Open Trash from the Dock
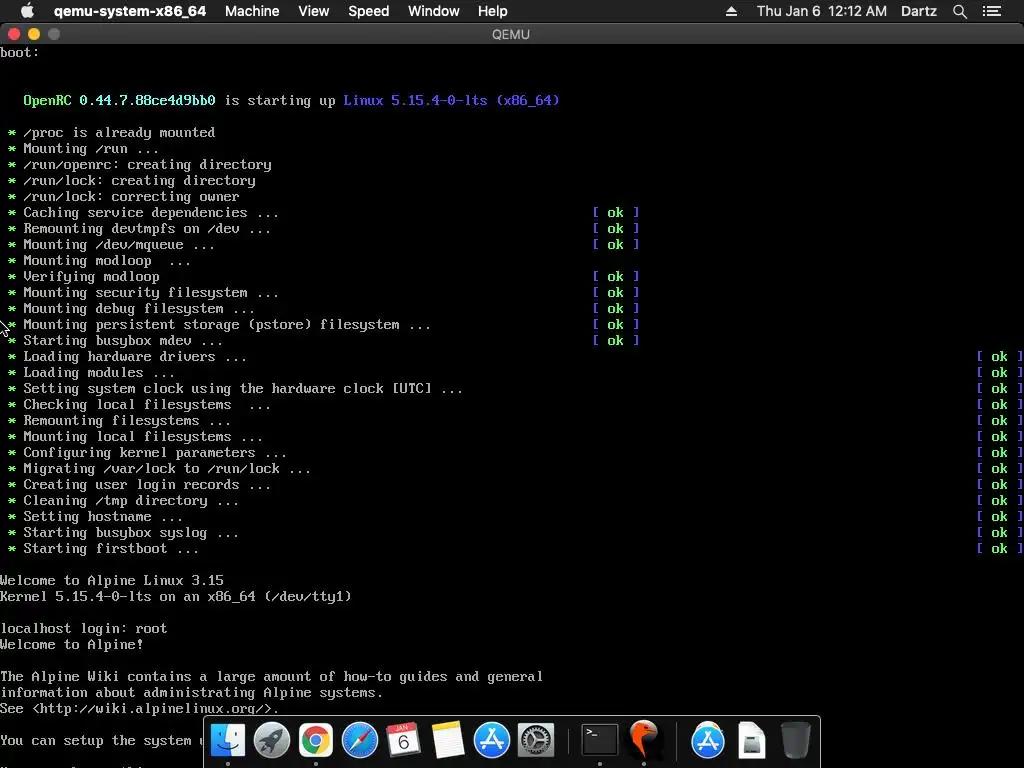Image resolution: width=1024 pixels, height=768 pixels. coord(795,740)
